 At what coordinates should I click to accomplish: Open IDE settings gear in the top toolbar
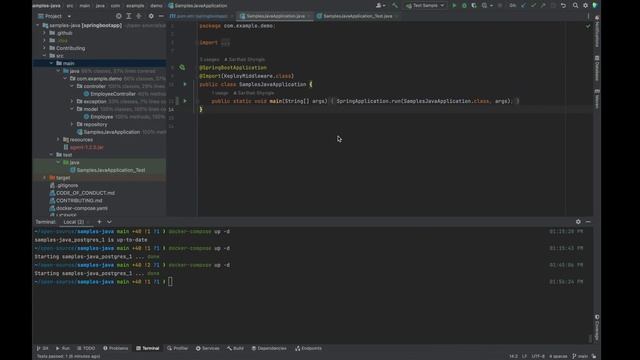[x=585, y=6]
